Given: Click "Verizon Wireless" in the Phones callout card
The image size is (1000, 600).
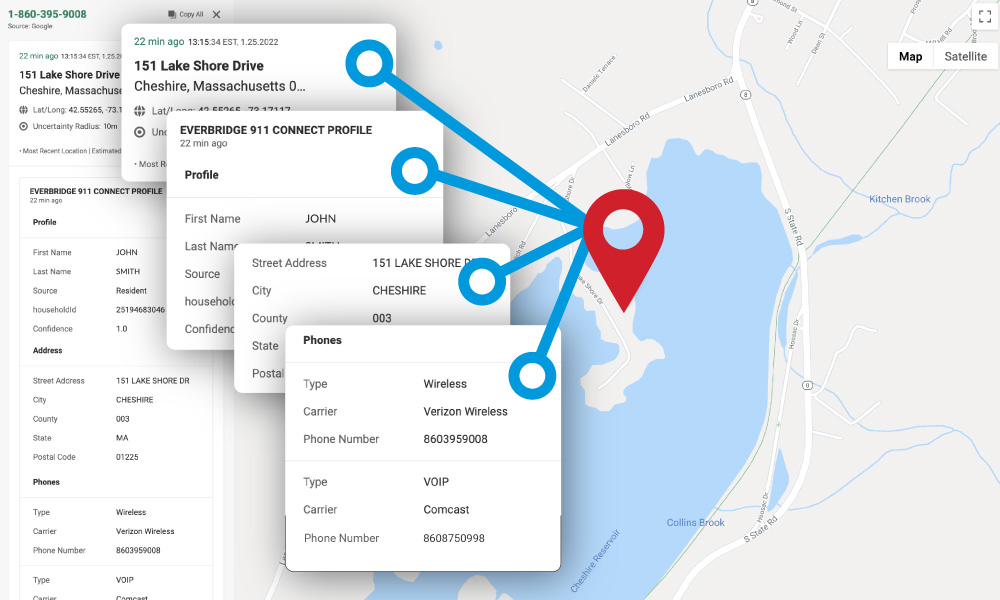Looking at the screenshot, I should (466, 411).
